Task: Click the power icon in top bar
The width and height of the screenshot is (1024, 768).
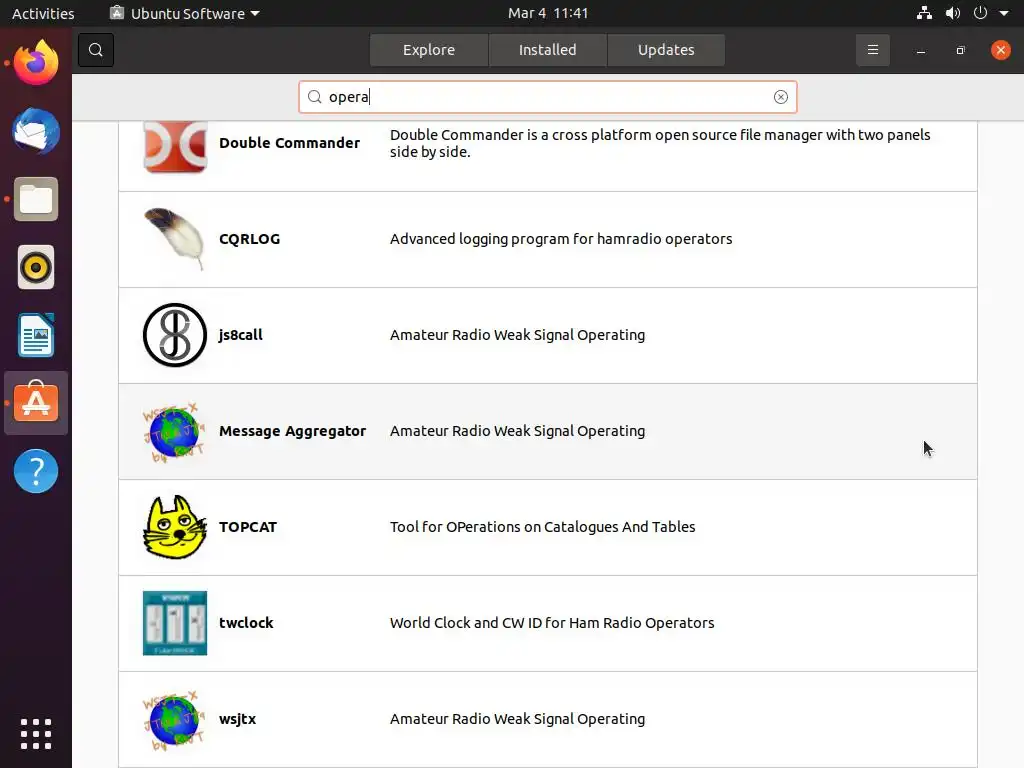Action: pyautogui.click(x=980, y=13)
